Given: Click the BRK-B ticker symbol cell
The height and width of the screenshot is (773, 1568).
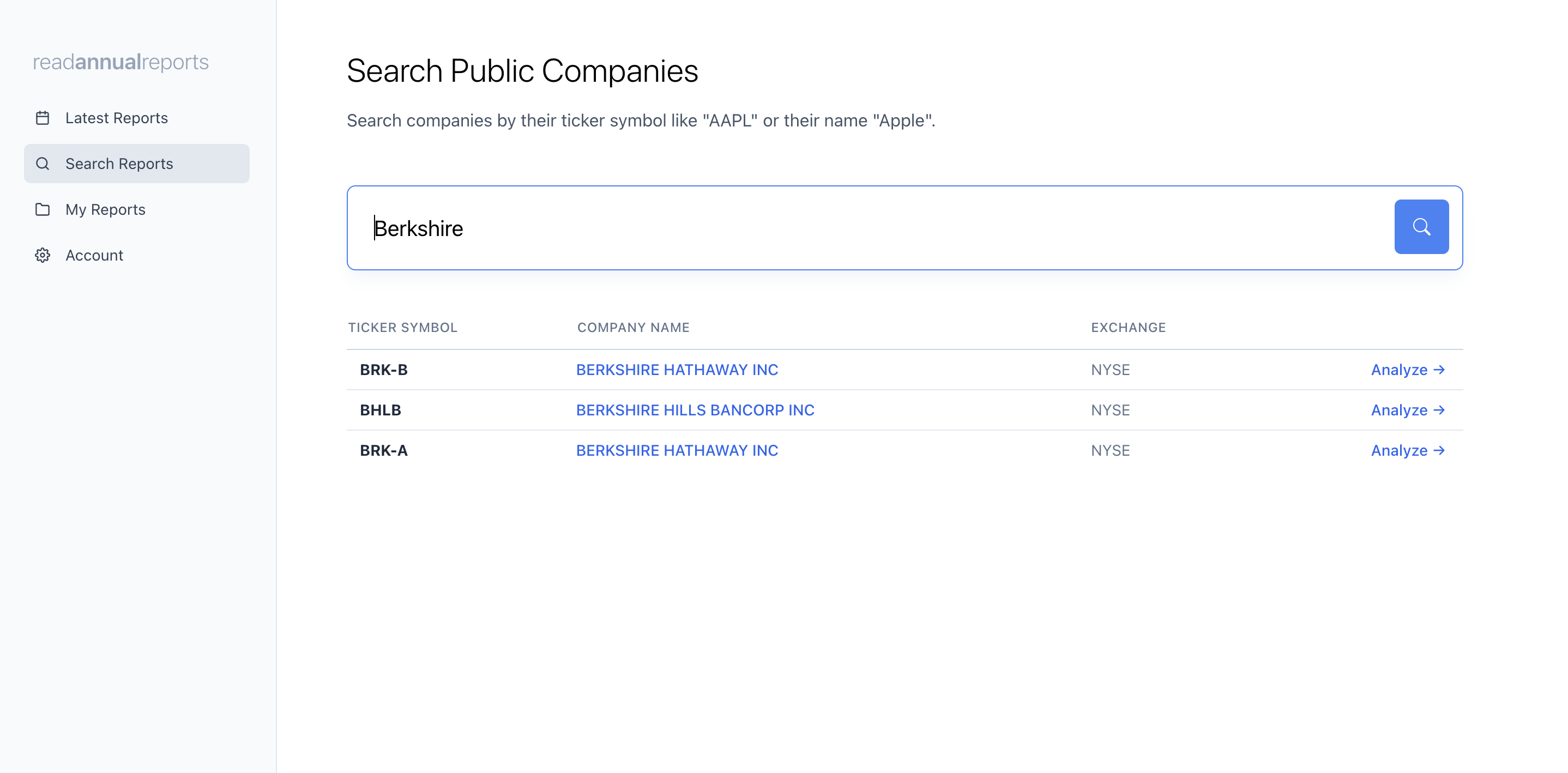Looking at the screenshot, I should tap(383, 370).
